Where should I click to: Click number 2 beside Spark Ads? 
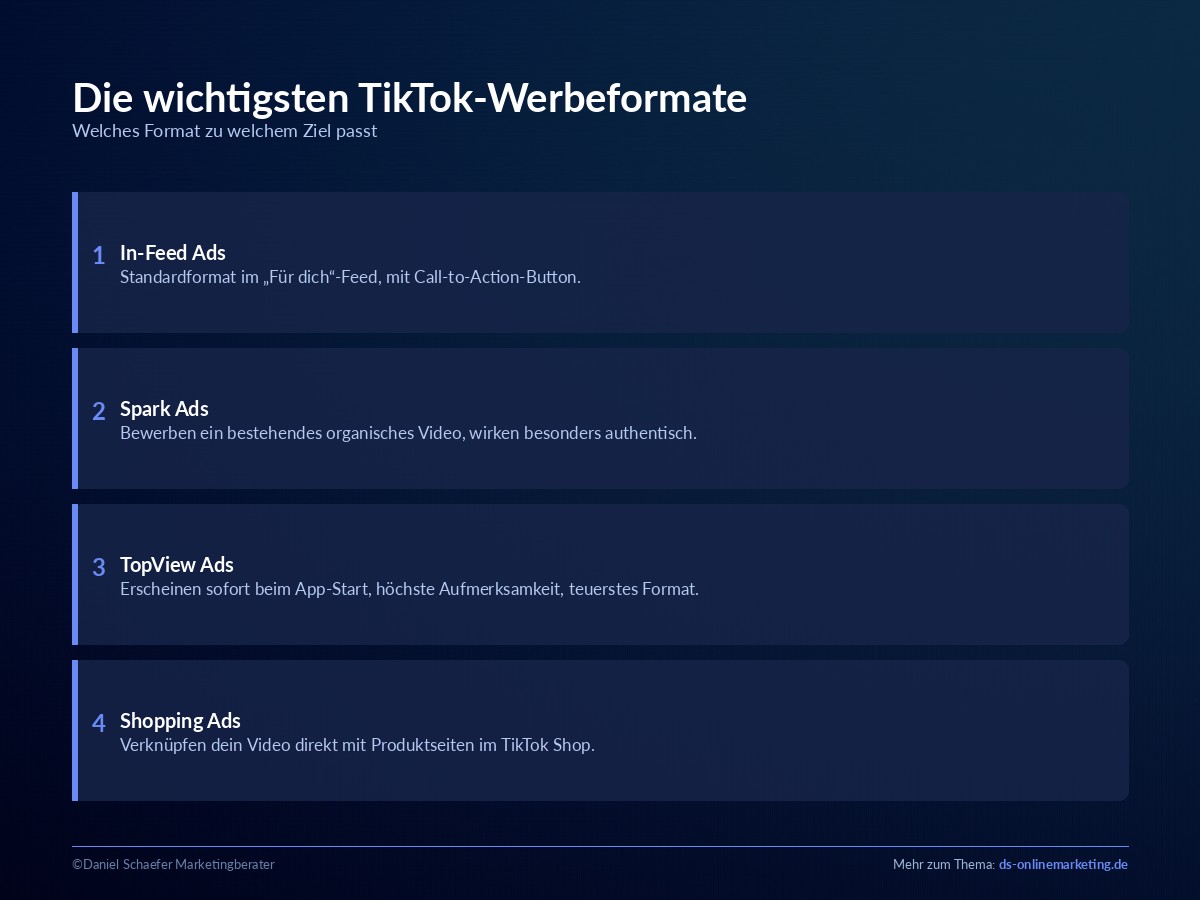(x=99, y=412)
